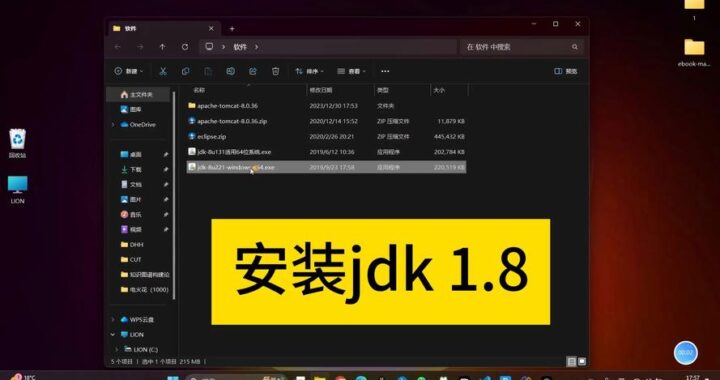Click the chevron before 软件 in address bar
The width and height of the screenshot is (720, 380).
click(x=224, y=47)
